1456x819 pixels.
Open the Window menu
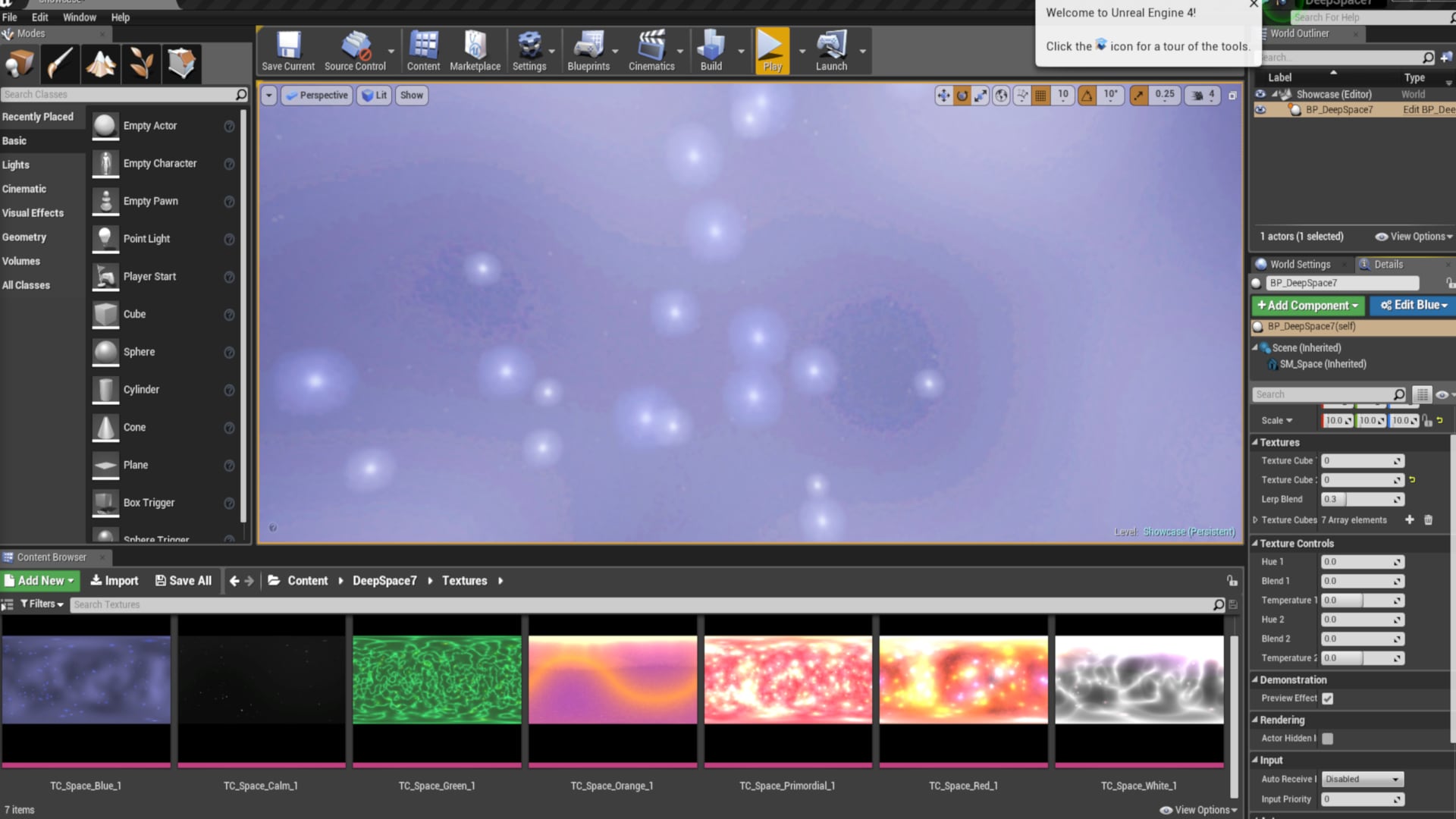[79, 17]
